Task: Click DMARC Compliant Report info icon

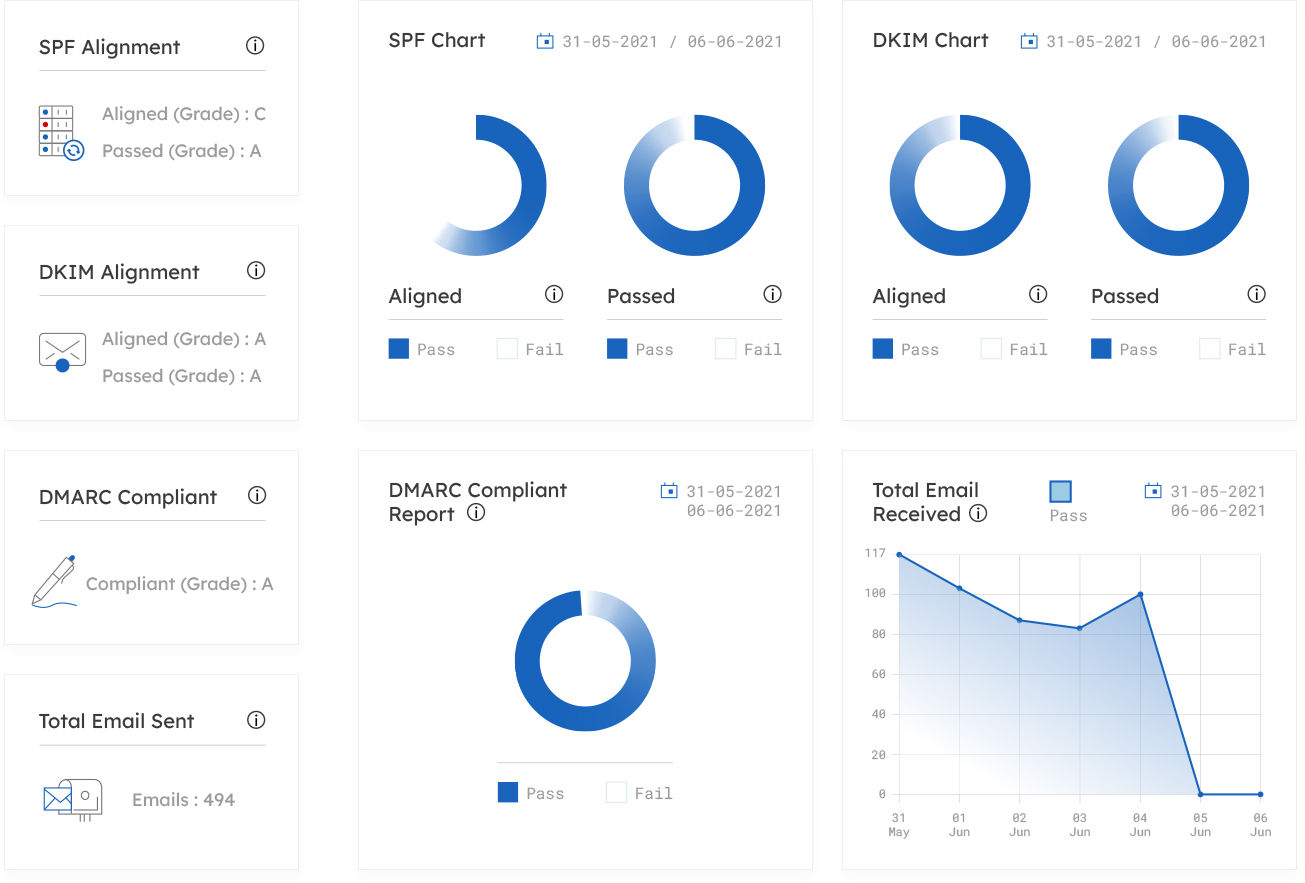Action: [x=477, y=513]
